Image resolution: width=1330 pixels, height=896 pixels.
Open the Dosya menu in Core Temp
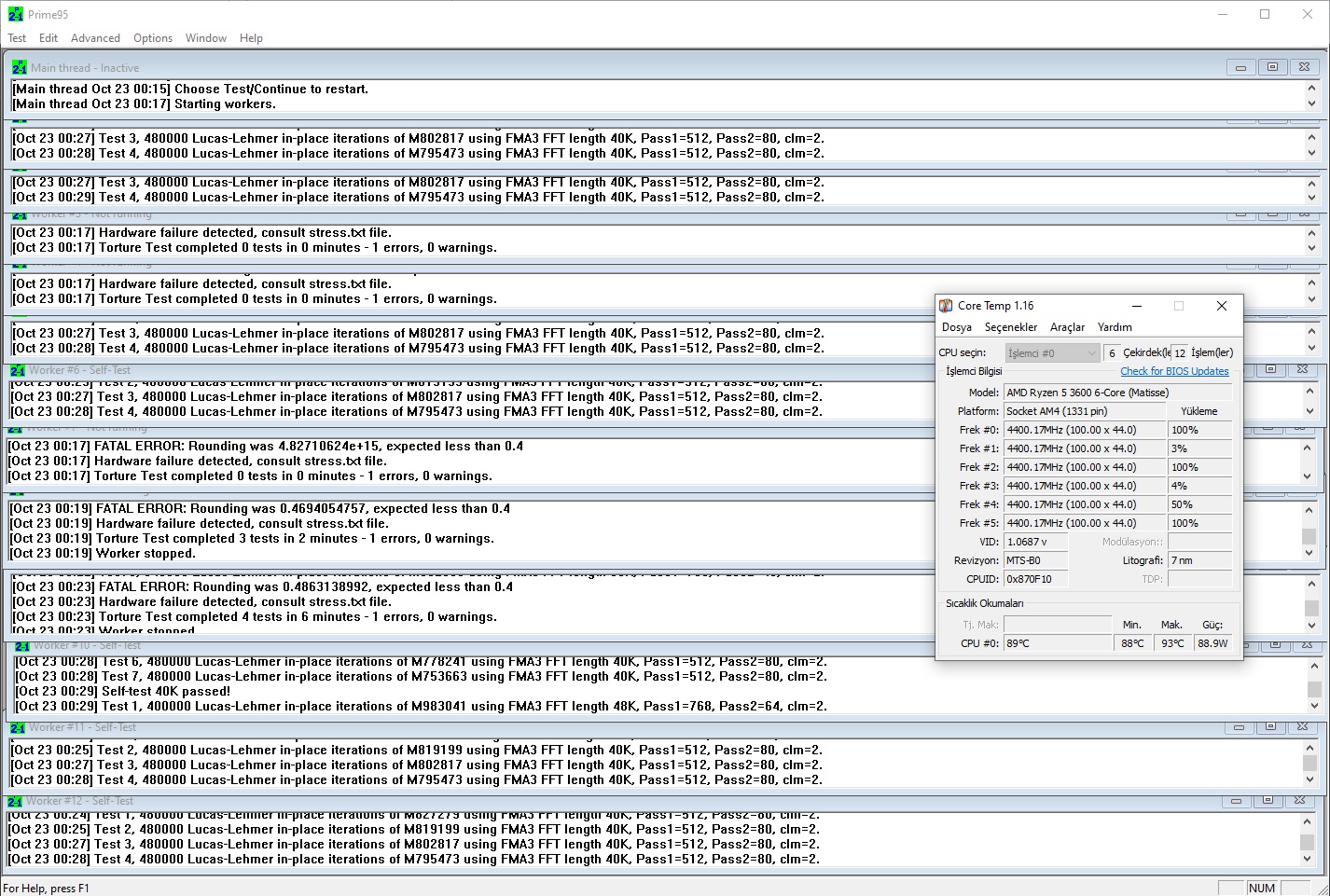coord(957,327)
